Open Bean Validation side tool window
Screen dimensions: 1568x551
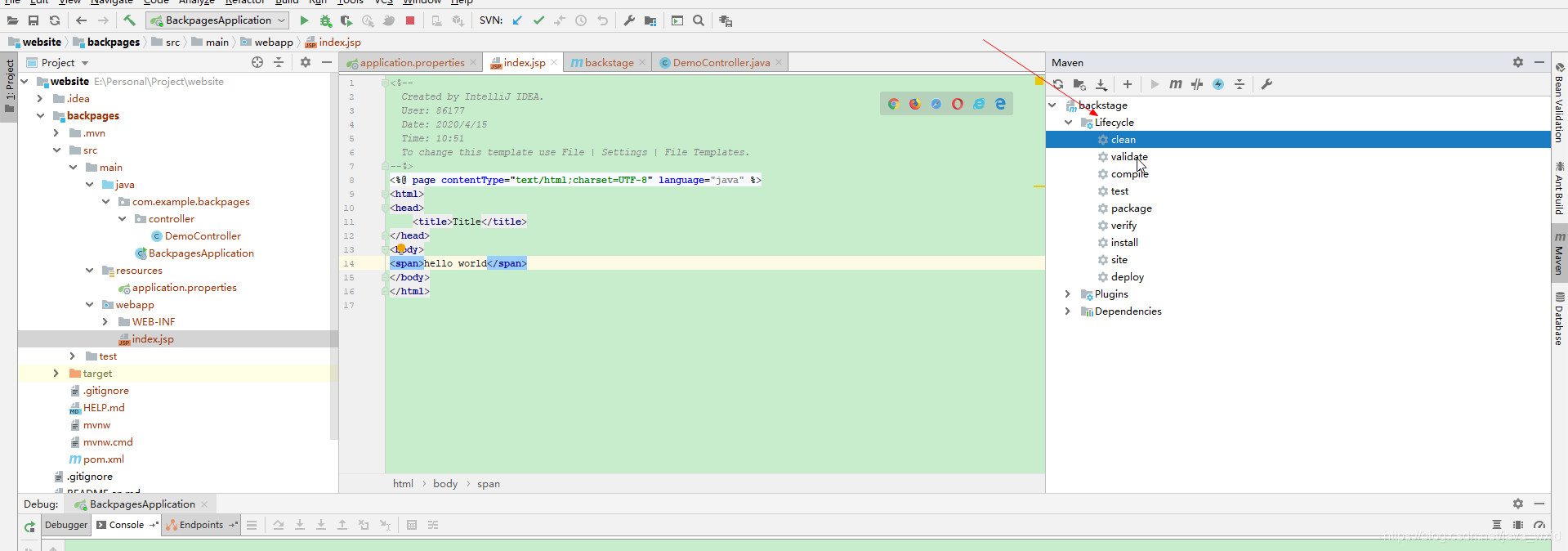coord(1559,102)
